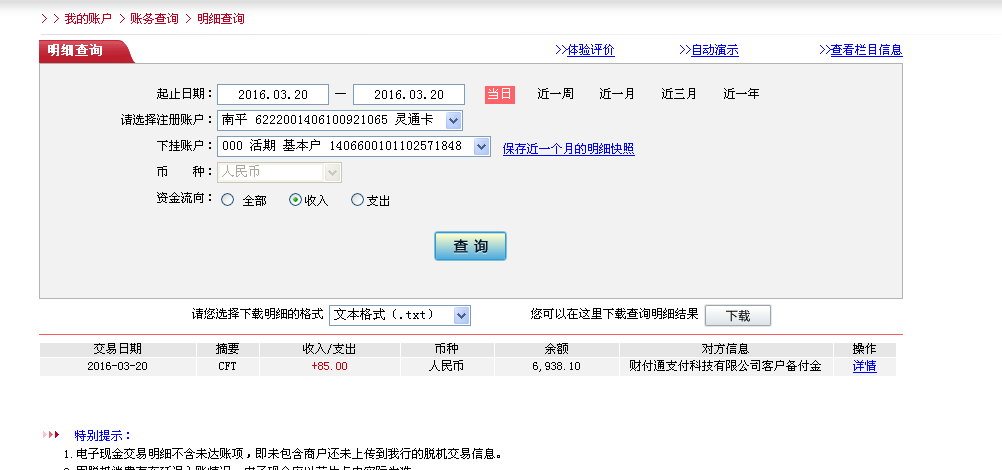Open the 自助演示 link
This screenshot has width=1002, height=470.
click(714, 50)
